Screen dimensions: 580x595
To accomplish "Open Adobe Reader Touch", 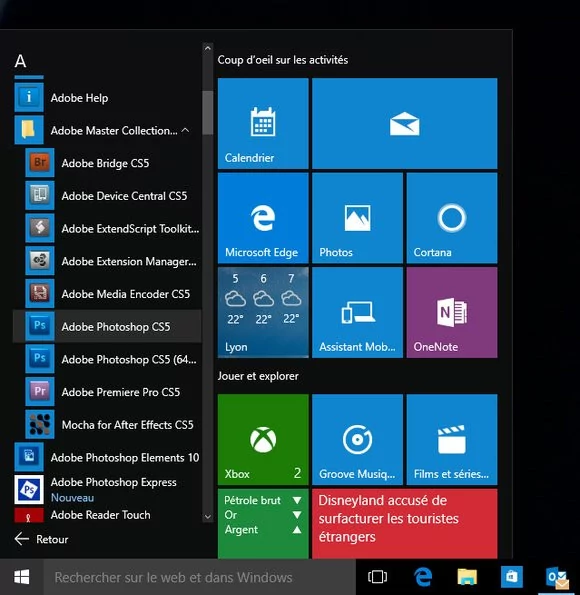I will tap(107, 515).
